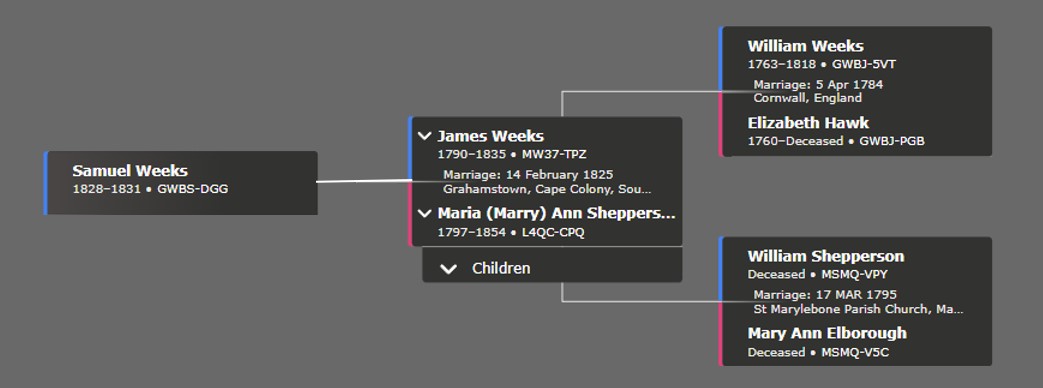The height and width of the screenshot is (388, 1043).
Task: Click ID L4QC-CPQ under Maria Shepperson
Action: [553, 232]
